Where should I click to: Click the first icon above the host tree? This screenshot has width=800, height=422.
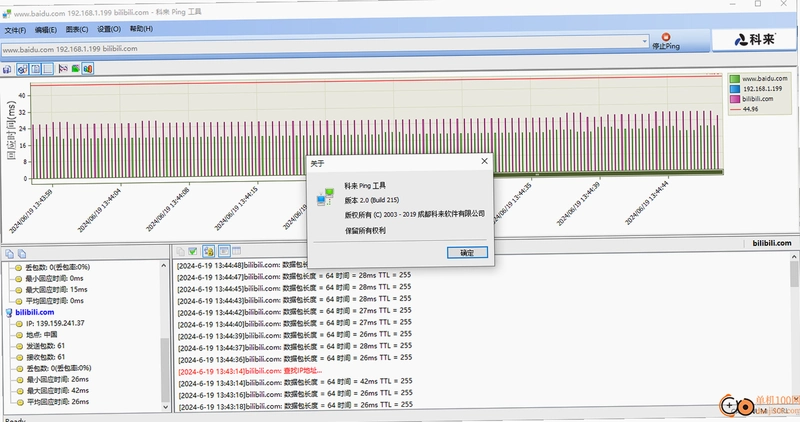pyautogui.click(x=10, y=253)
